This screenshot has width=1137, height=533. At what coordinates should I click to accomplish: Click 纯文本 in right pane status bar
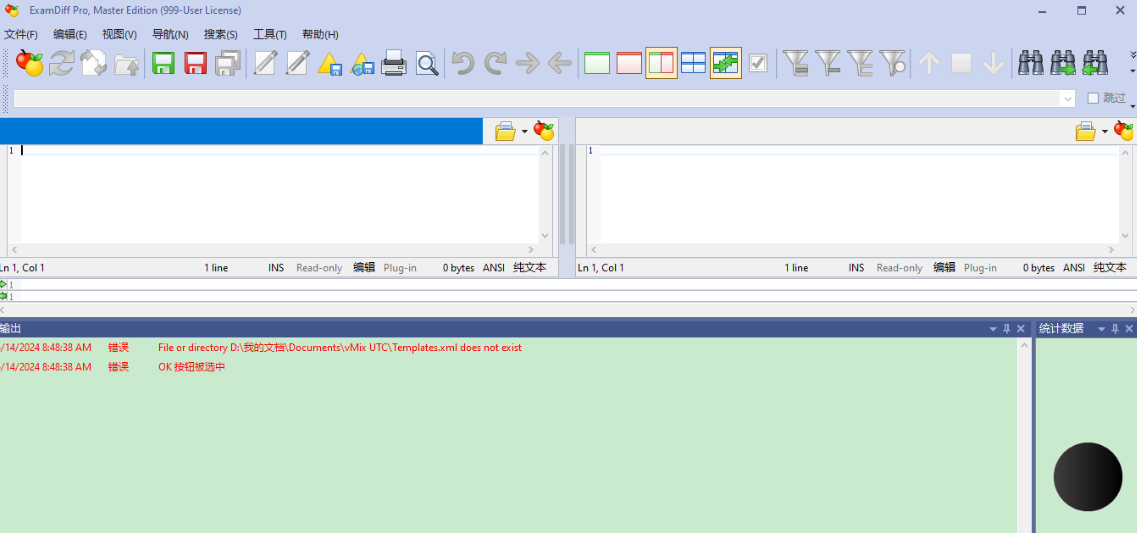(x=1110, y=268)
